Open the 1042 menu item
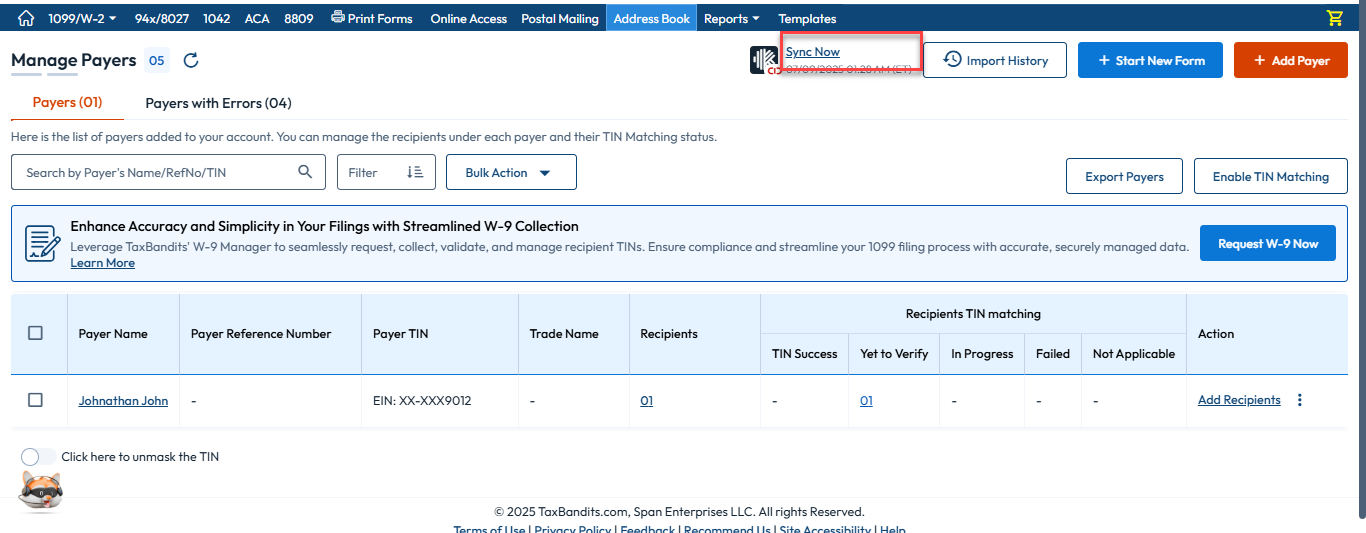The width and height of the screenshot is (1366, 533). [218, 18]
